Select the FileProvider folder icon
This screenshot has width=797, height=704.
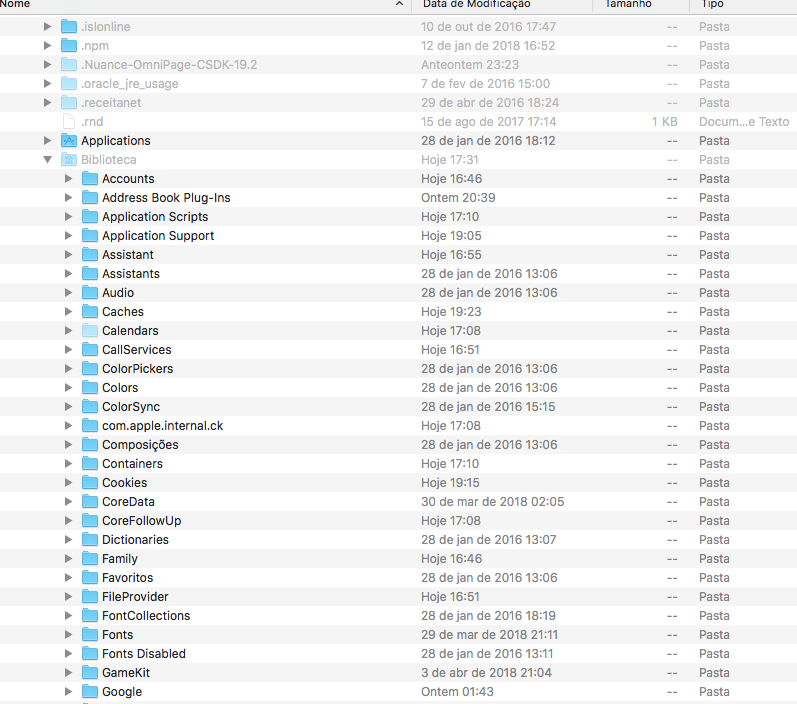click(x=90, y=596)
